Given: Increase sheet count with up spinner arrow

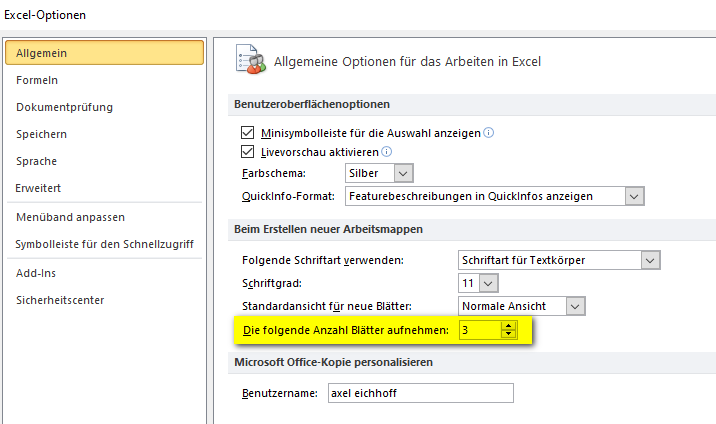Looking at the screenshot, I should pos(508,326).
